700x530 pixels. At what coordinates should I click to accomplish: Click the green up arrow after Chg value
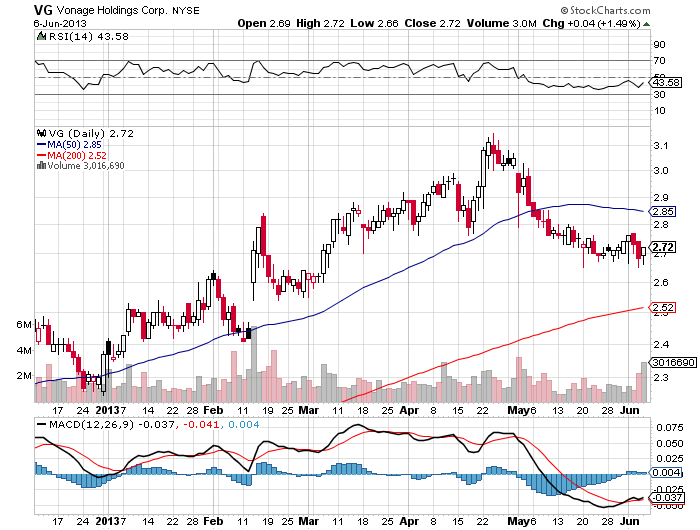[646, 24]
